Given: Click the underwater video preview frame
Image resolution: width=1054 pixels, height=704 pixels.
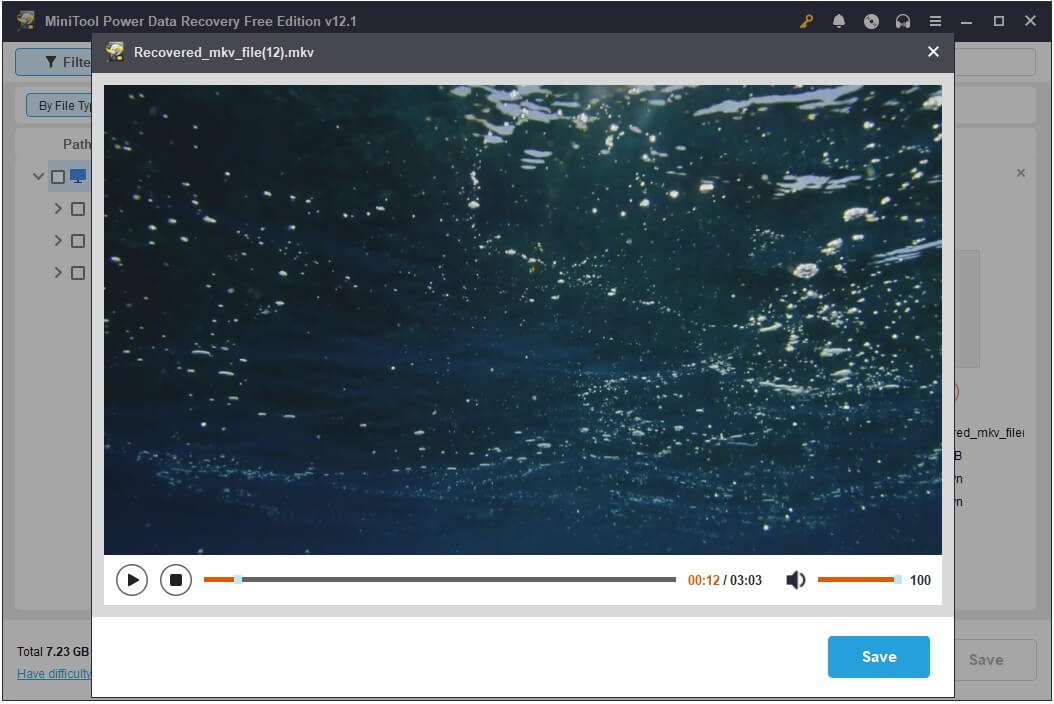Looking at the screenshot, I should click(x=522, y=319).
